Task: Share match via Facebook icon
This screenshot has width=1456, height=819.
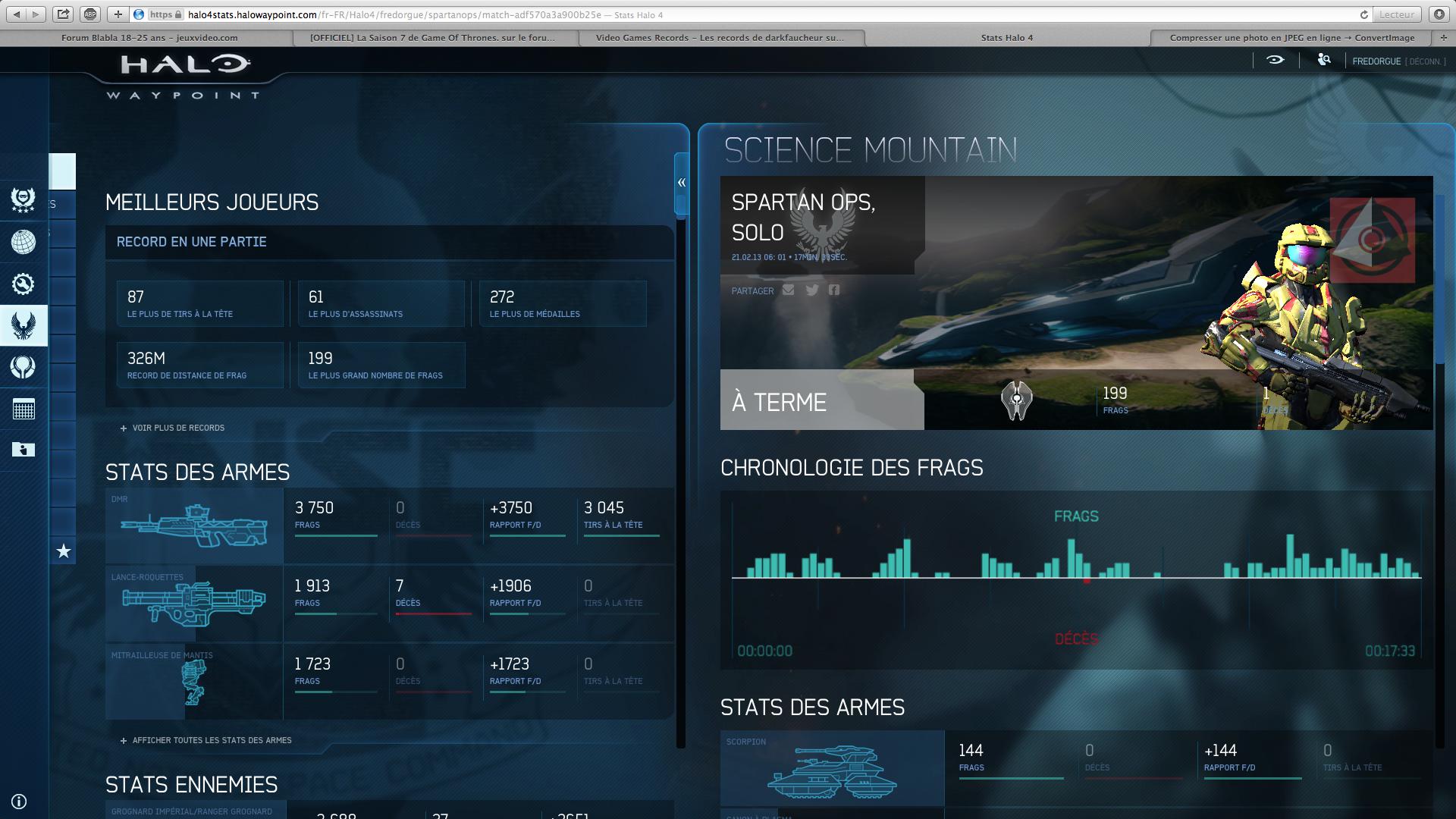Action: [834, 290]
